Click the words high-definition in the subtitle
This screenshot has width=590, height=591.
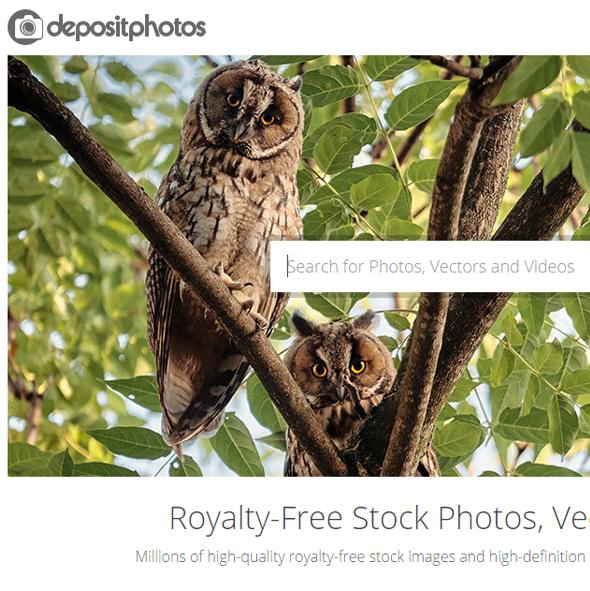coord(536,557)
